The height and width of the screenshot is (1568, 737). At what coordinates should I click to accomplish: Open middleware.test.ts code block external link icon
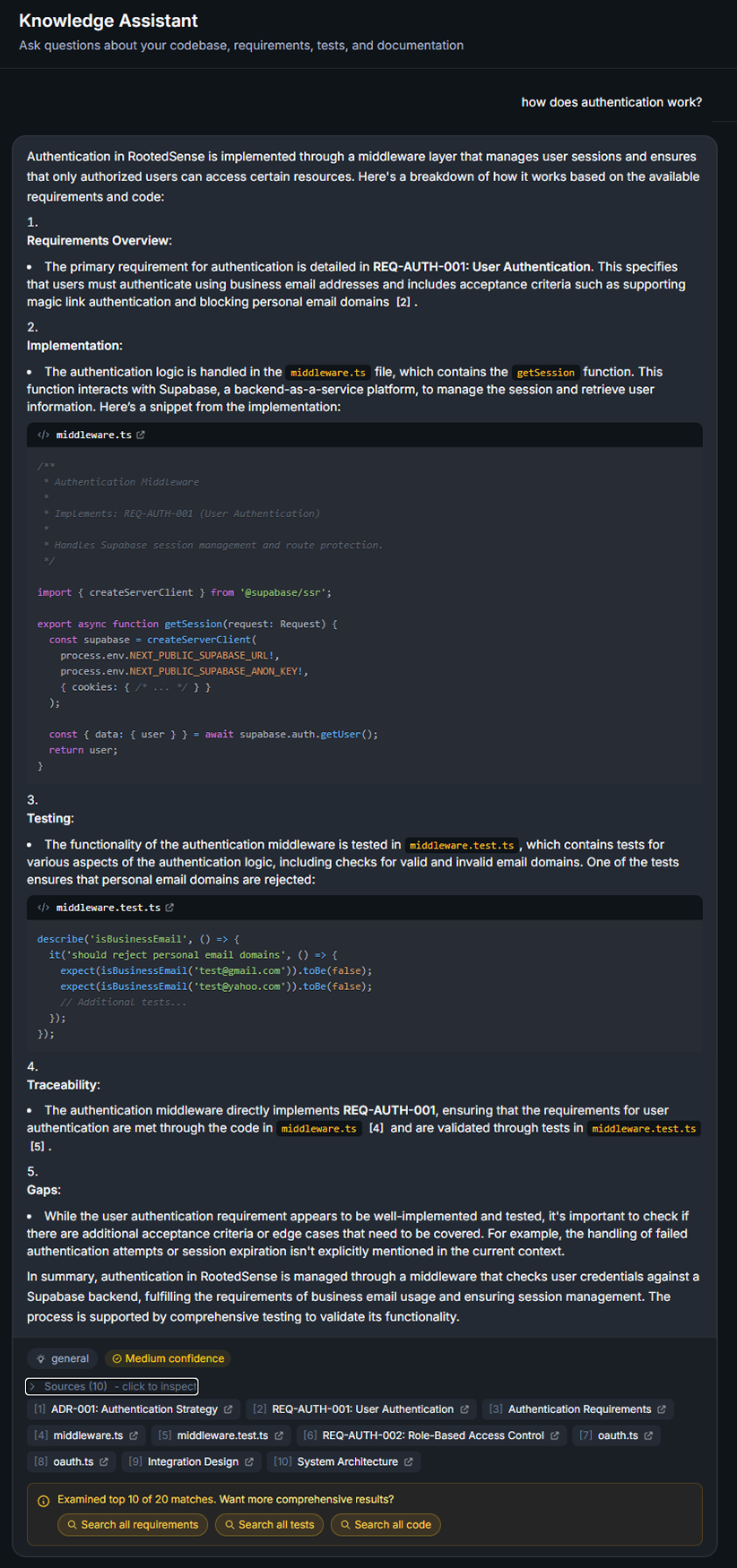(x=169, y=908)
